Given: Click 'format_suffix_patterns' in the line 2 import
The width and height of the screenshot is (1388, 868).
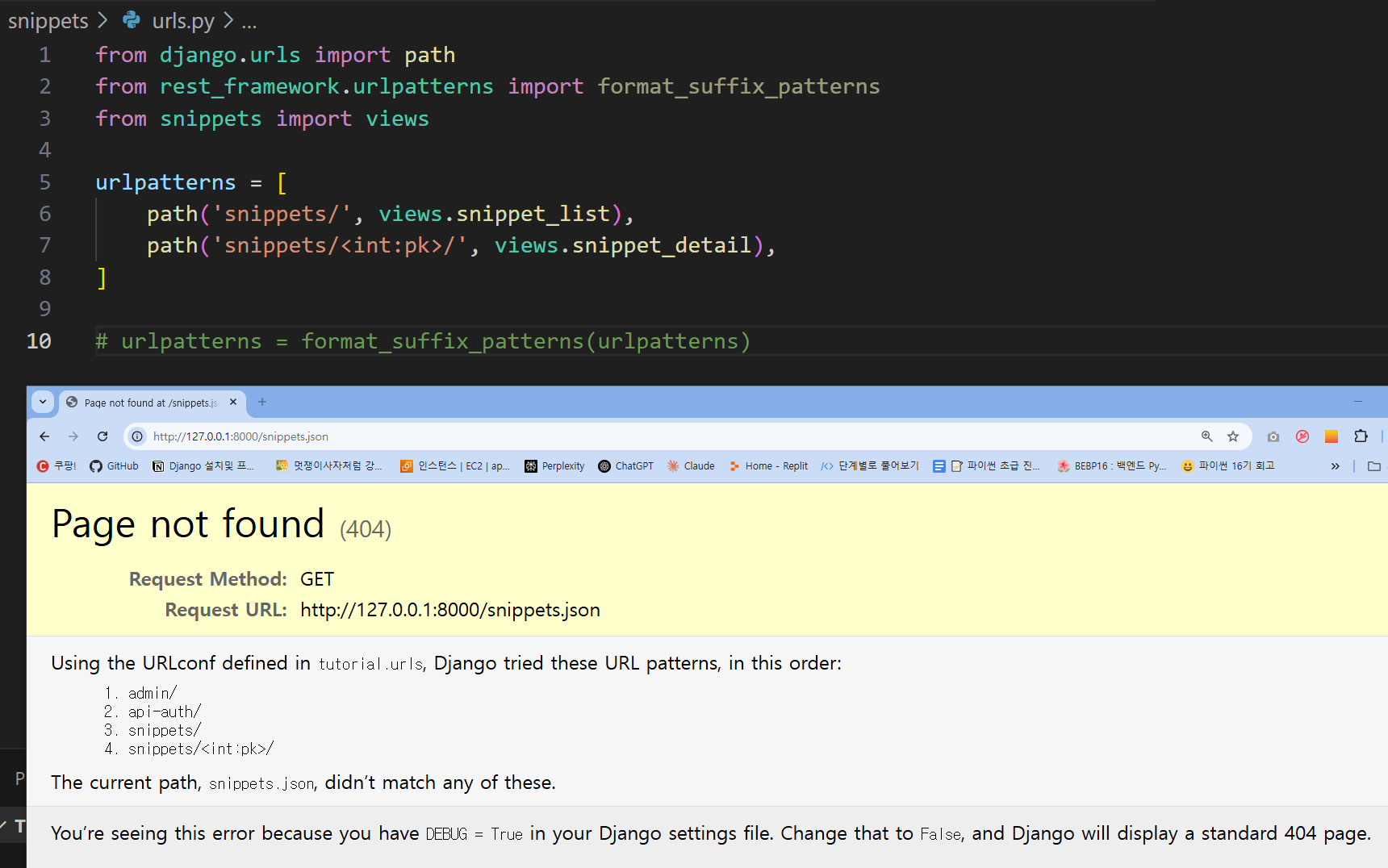Looking at the screenshot, I should click(738, 86).
